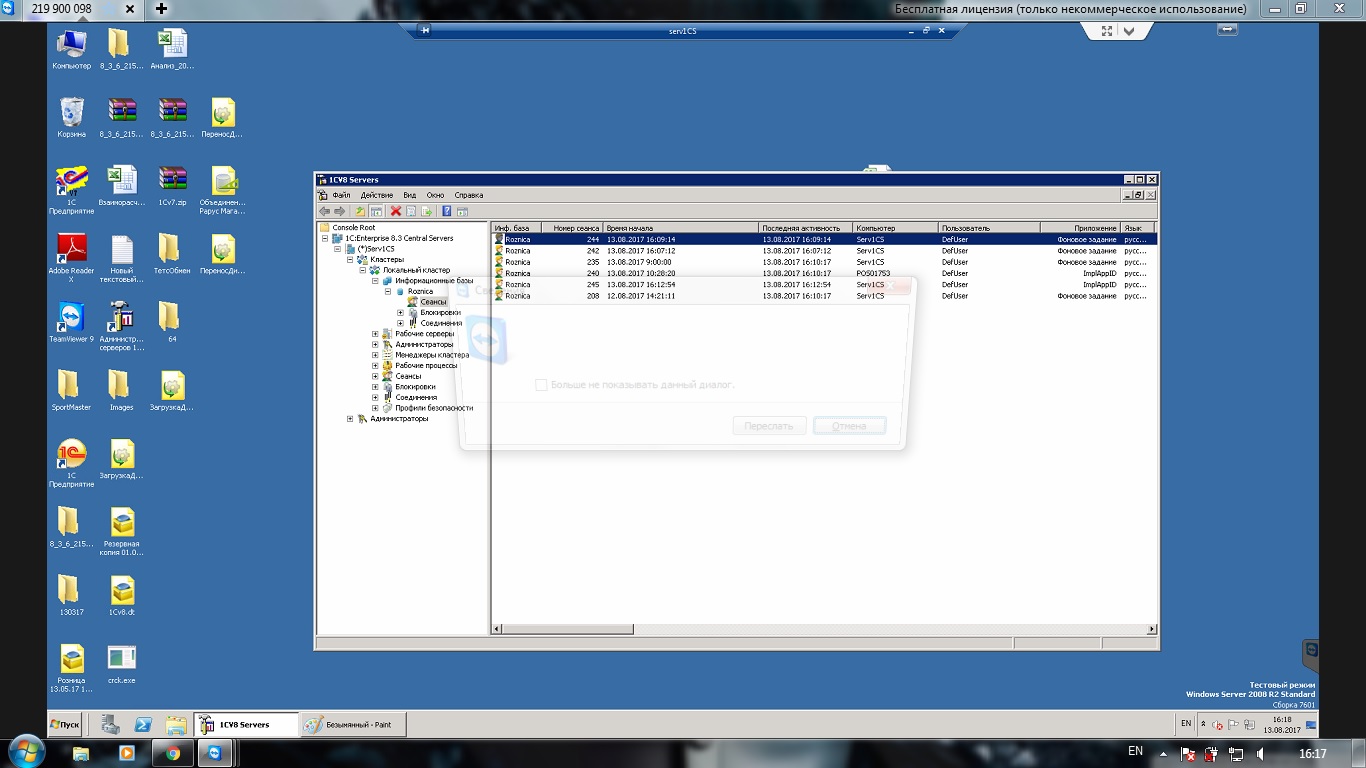Open TeamViewer 9 desktop shortcut
The height and width of the screenshot is (768, 1366).
[71, 322]
